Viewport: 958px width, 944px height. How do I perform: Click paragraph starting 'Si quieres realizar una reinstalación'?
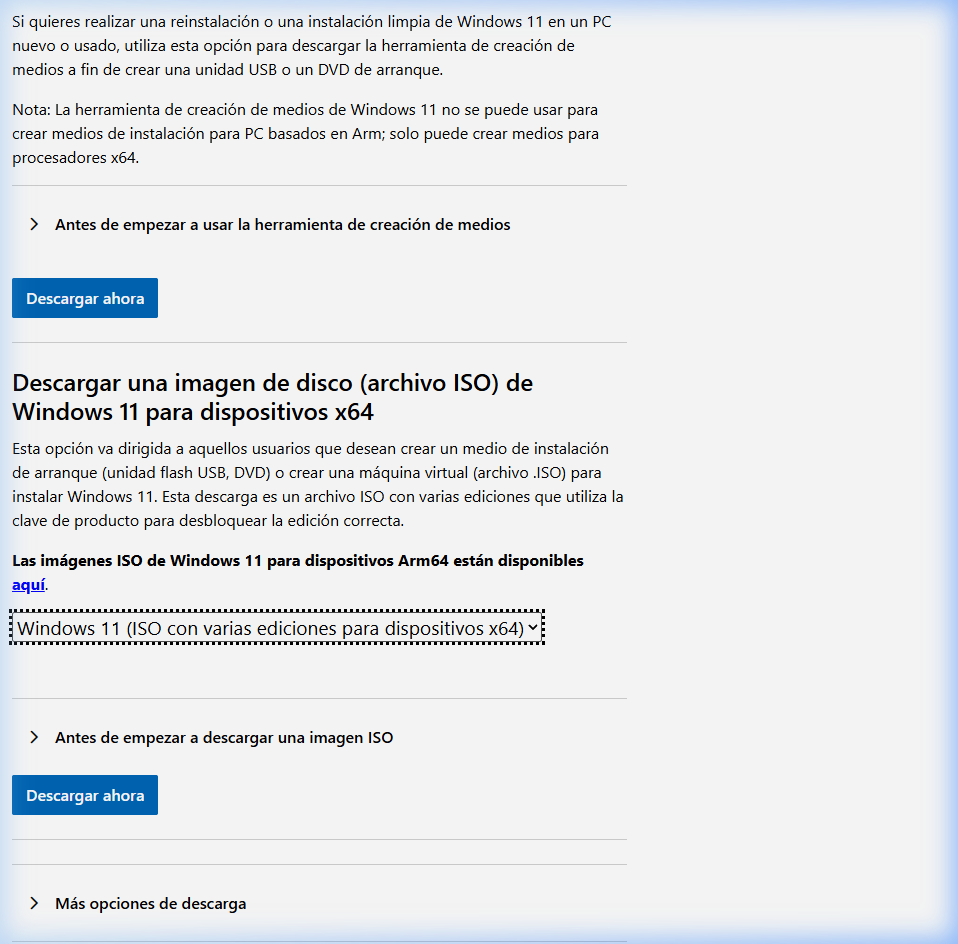click(x=312, y=46)
